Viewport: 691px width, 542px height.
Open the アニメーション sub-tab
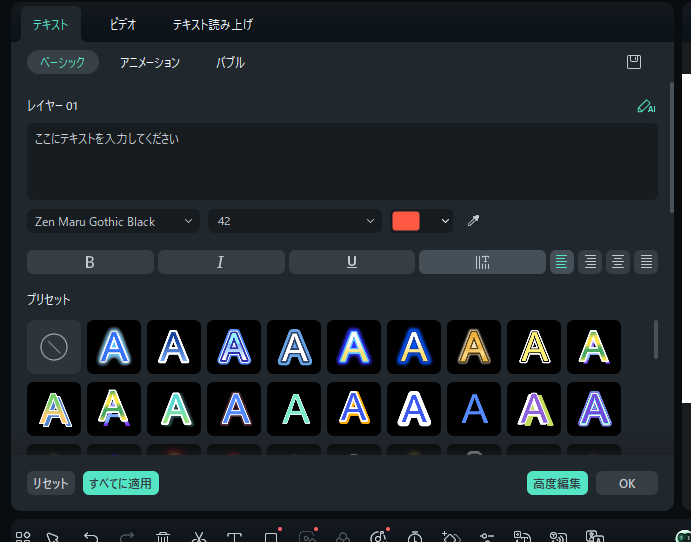[x=150, y=62]
